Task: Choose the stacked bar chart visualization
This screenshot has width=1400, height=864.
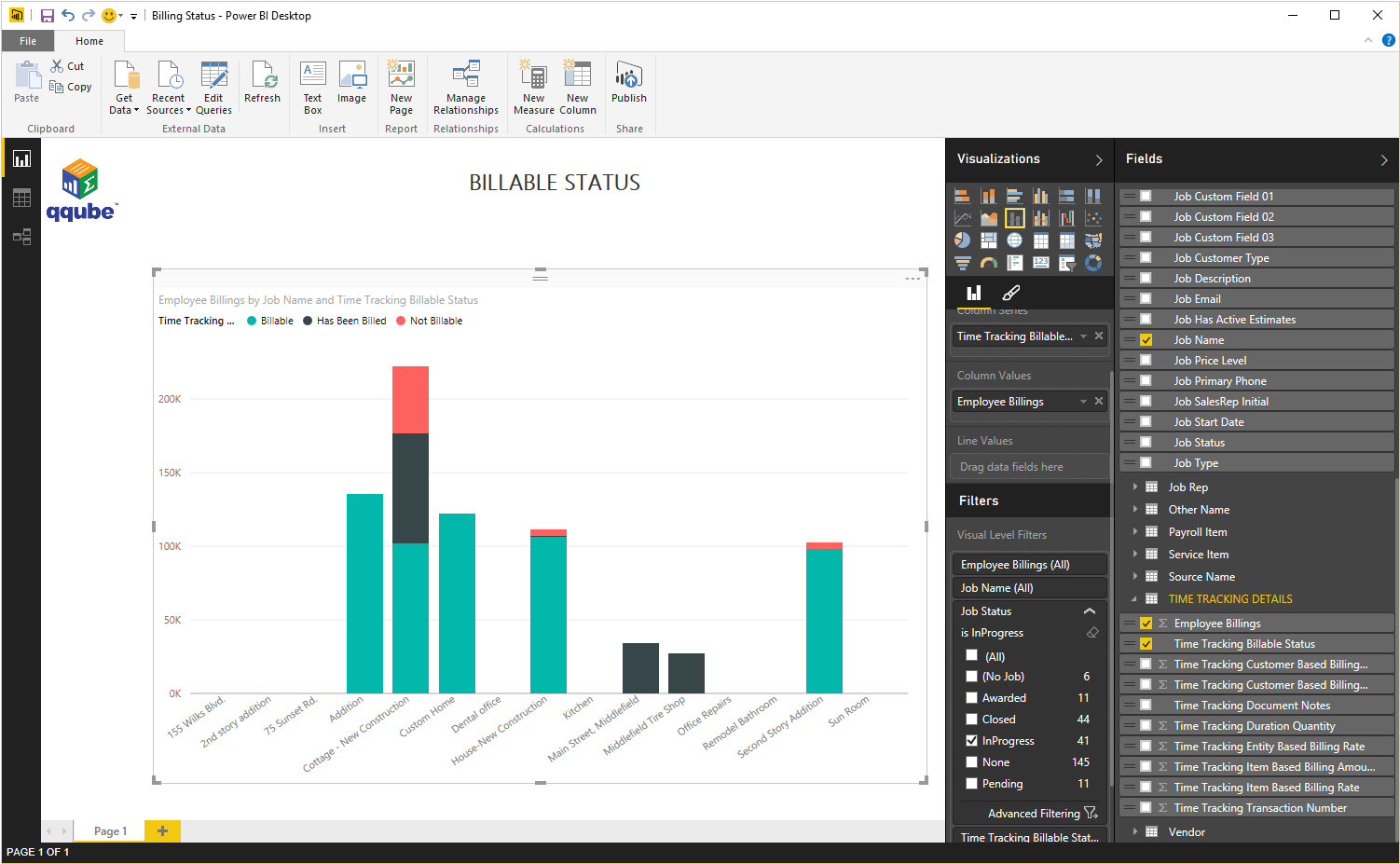Action: click(x=963, y=196)
